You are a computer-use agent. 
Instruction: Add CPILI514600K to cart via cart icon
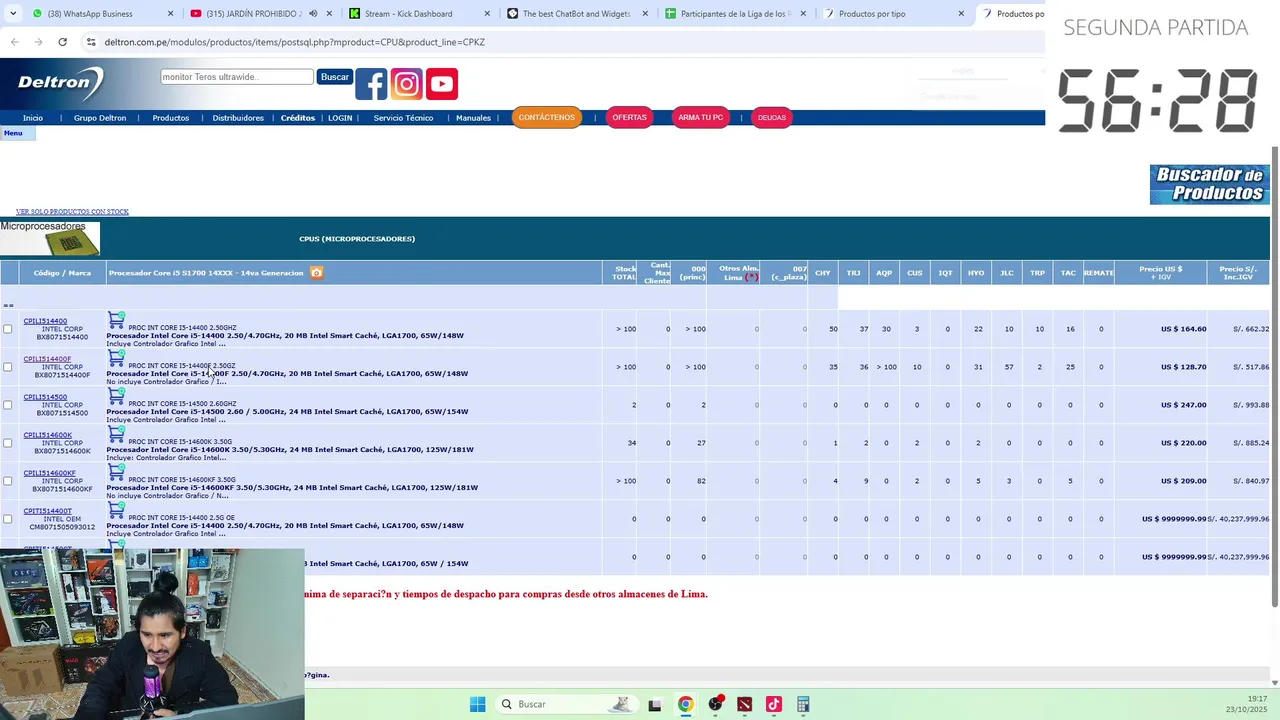click(116, 434)
